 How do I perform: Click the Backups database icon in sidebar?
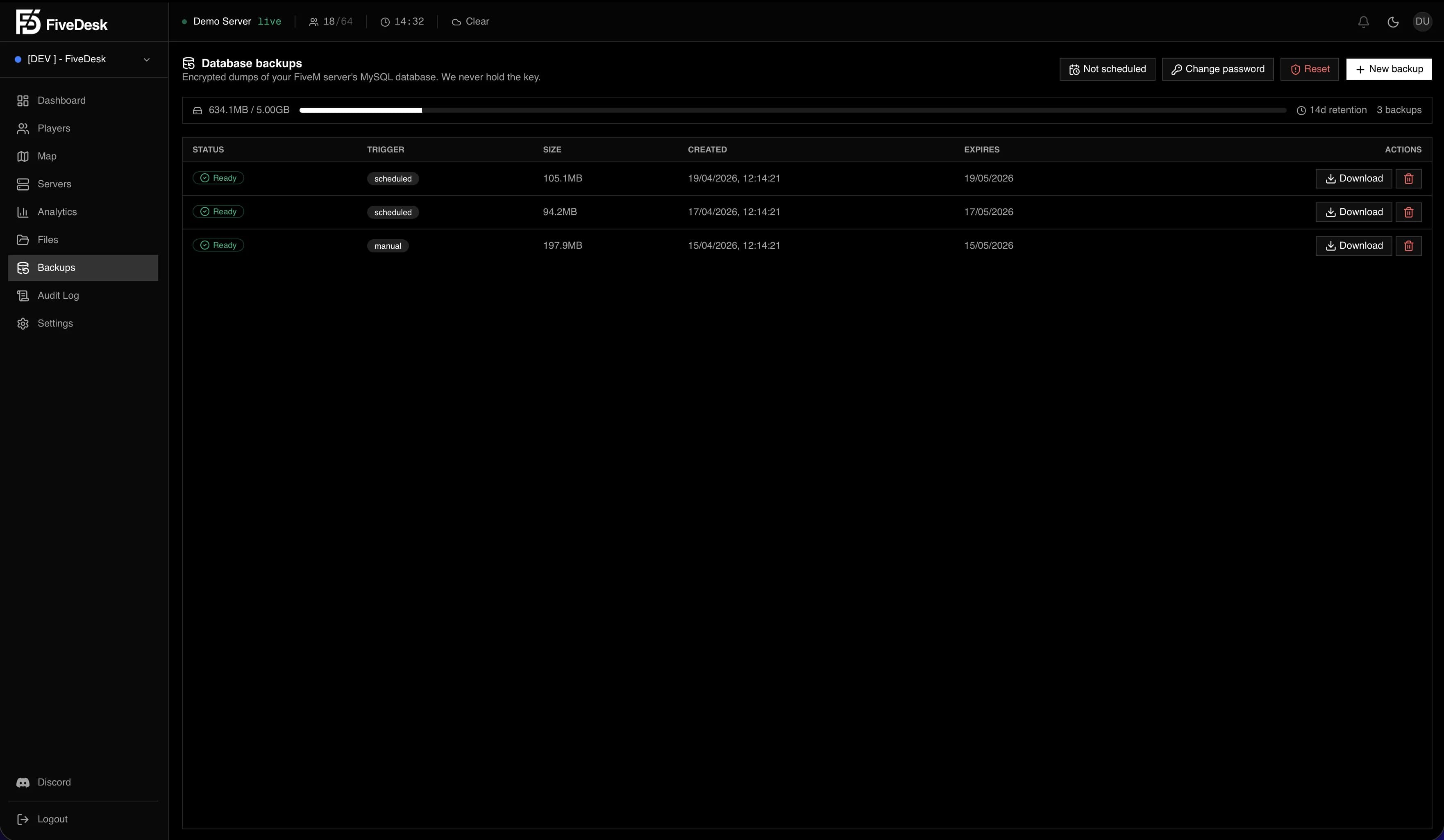23,268
